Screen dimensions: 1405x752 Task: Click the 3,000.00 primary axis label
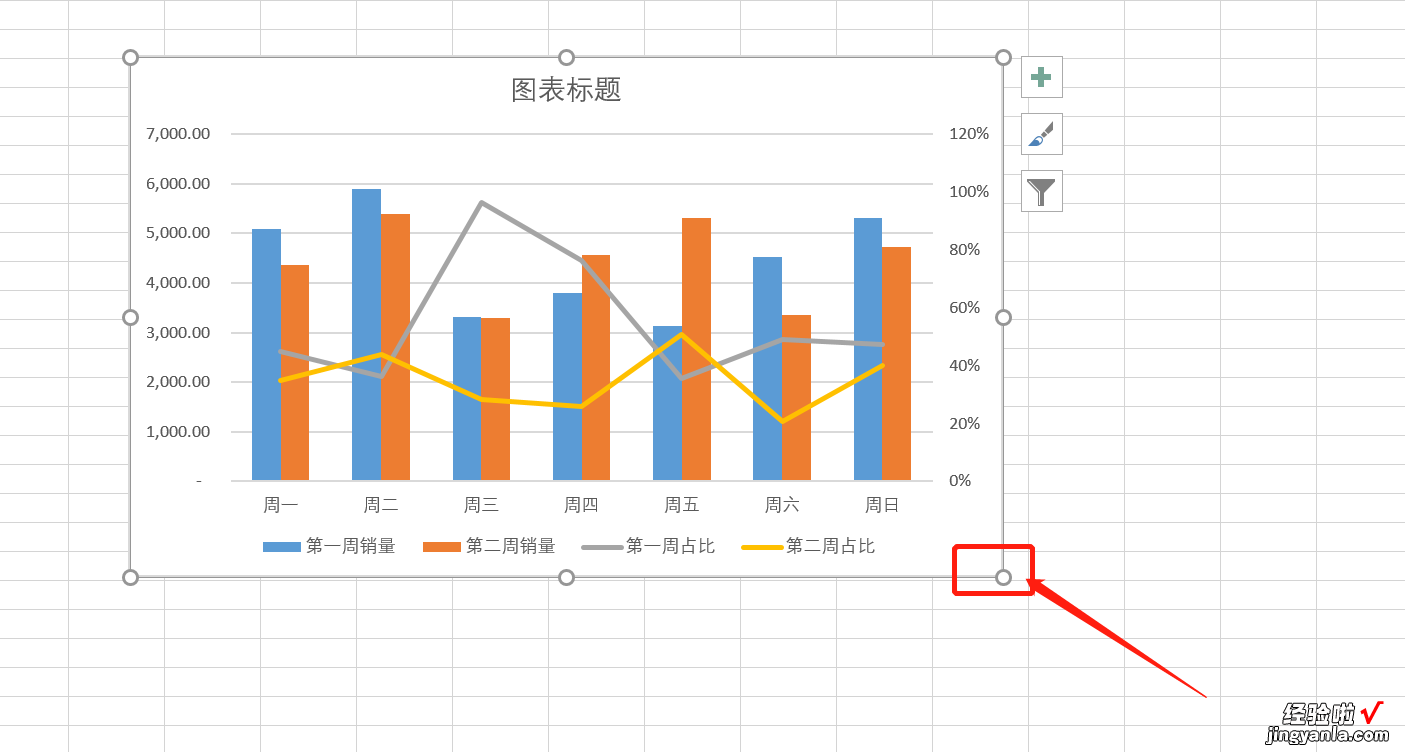[178, 332]
